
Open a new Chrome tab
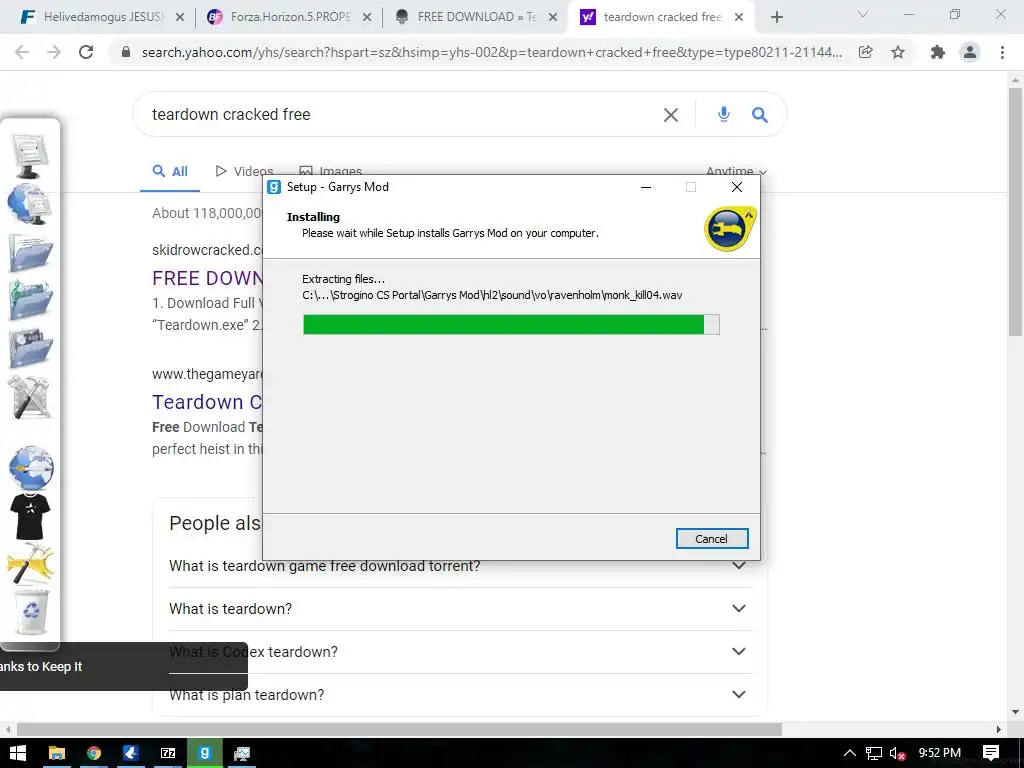(776, 17)
